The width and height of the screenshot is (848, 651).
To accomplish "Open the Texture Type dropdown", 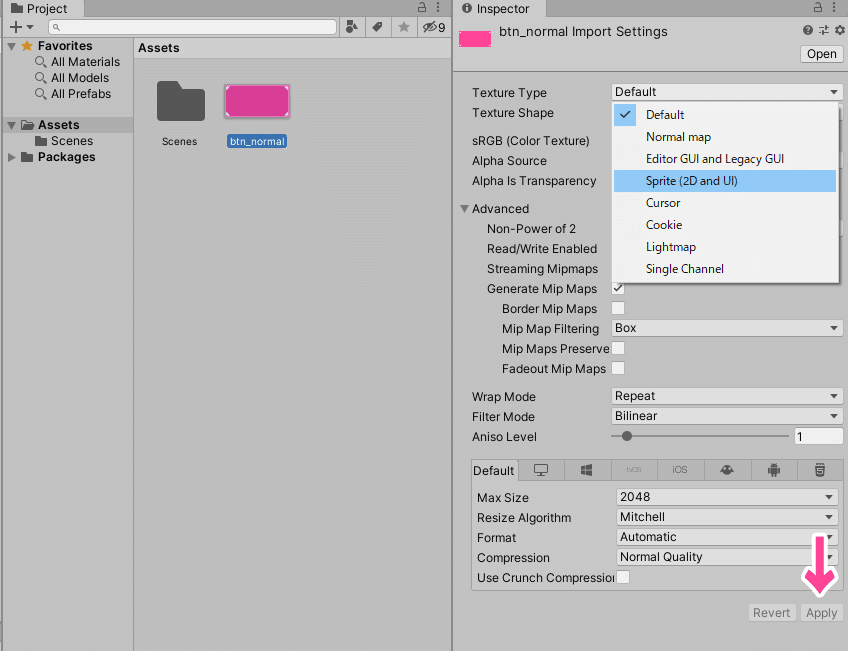I will (727, 92).
